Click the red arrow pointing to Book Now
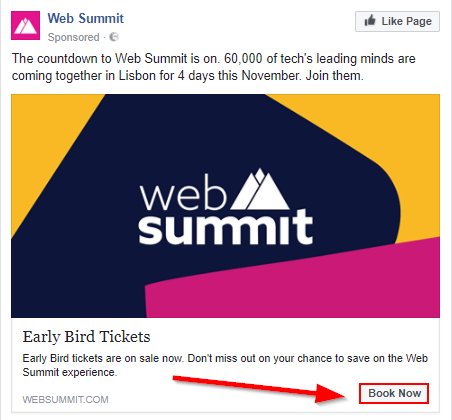Image resolution: width=452 pixels, height=420 pixels. 261,388
